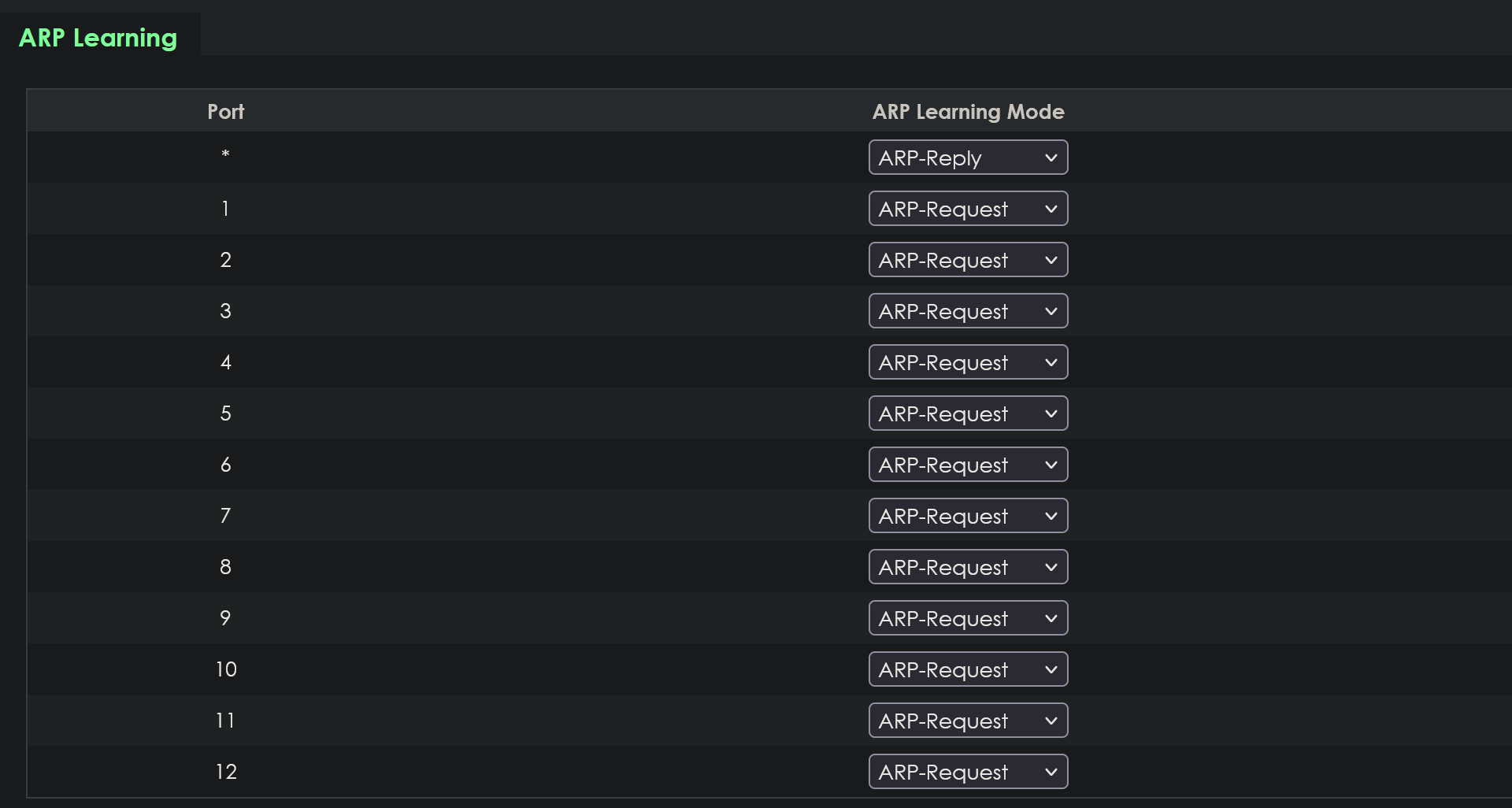The height and width of the screenshot is (808, 1512).
Task: Open port 9 ARP Learning Mode dropdown
Action: (x=968, y=618)
